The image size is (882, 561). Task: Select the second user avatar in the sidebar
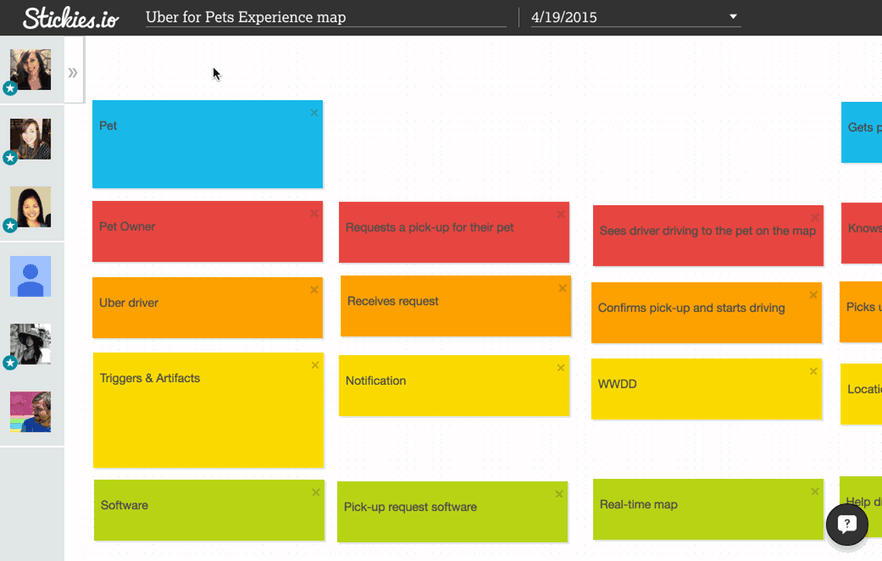pyautogui.click(x=30, y=139)
